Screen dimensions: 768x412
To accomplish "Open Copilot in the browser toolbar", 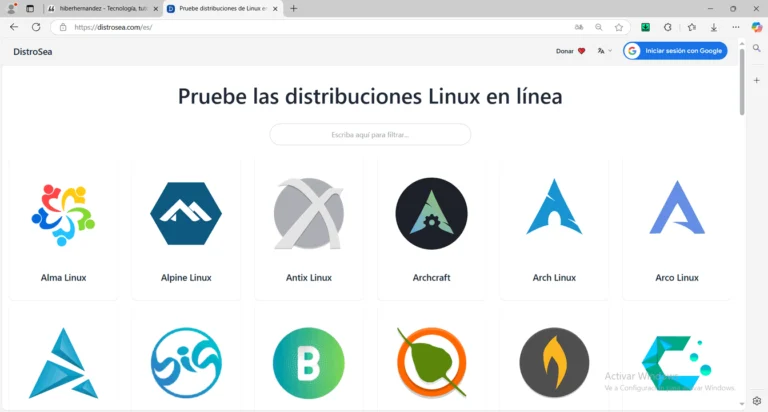I will tap(756, 27).
